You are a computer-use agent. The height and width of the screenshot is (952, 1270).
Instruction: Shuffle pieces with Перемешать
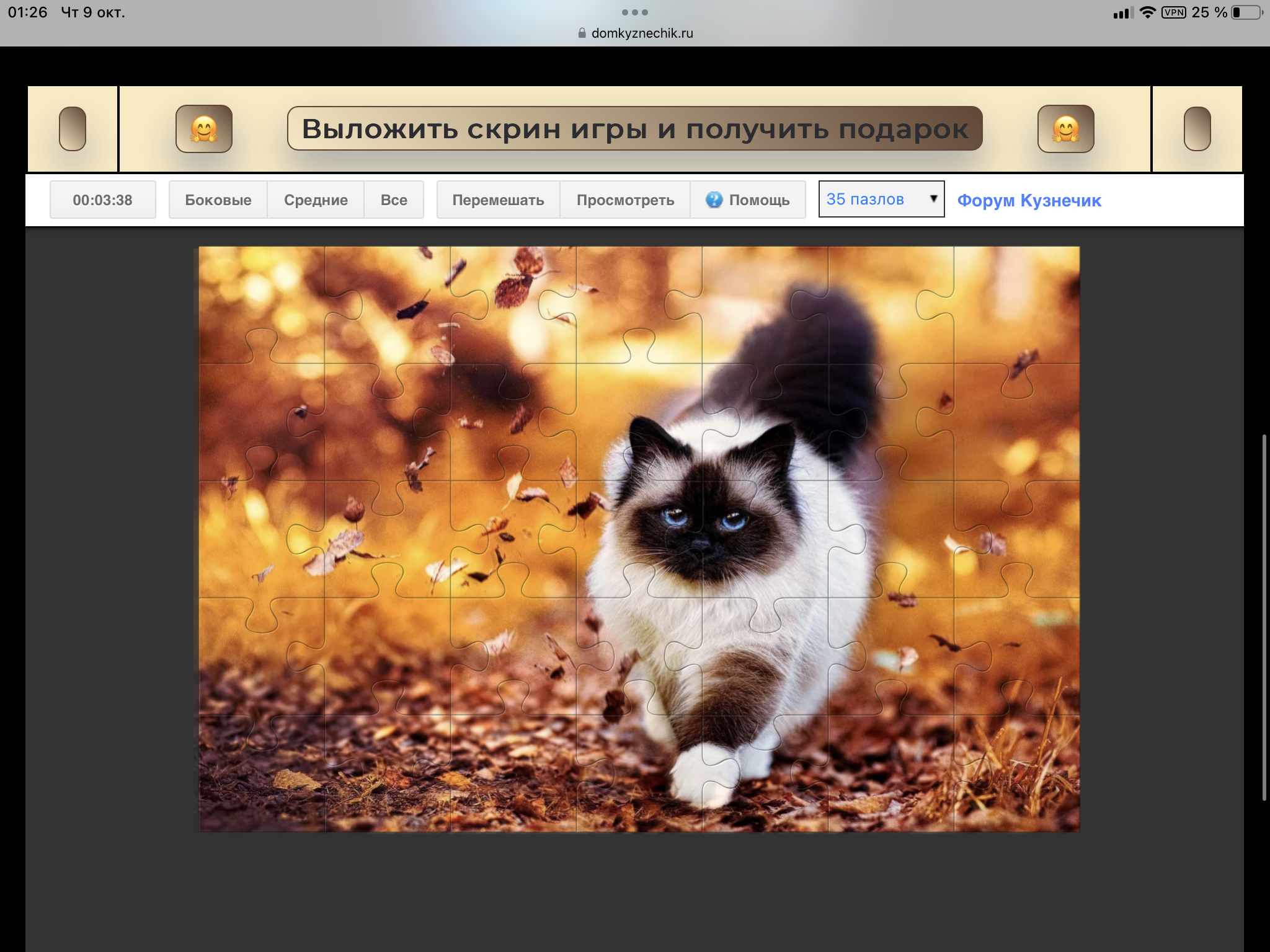coord(498,200)
